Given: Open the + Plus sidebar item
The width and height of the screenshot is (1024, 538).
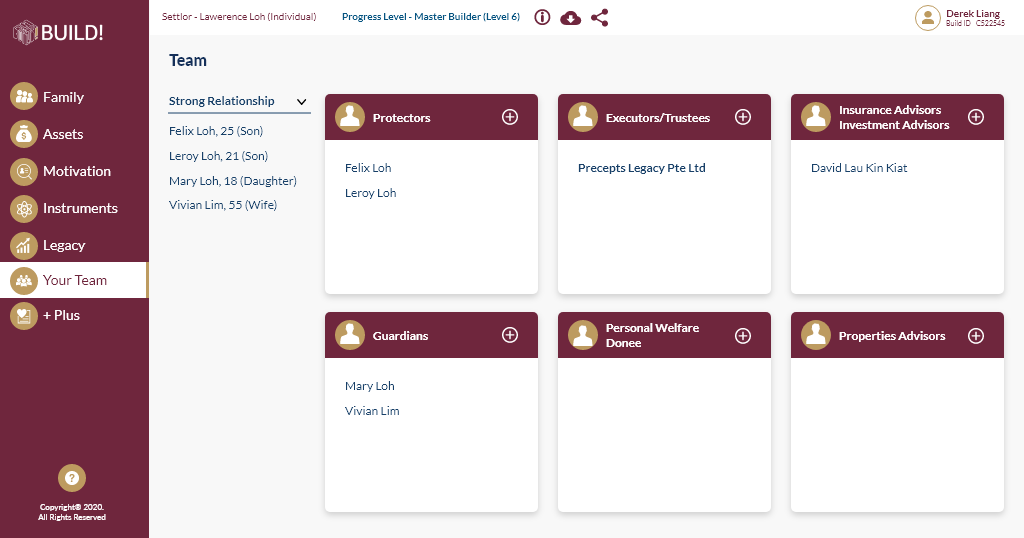Looking at the screenshot, I should (x=61, y=315).
